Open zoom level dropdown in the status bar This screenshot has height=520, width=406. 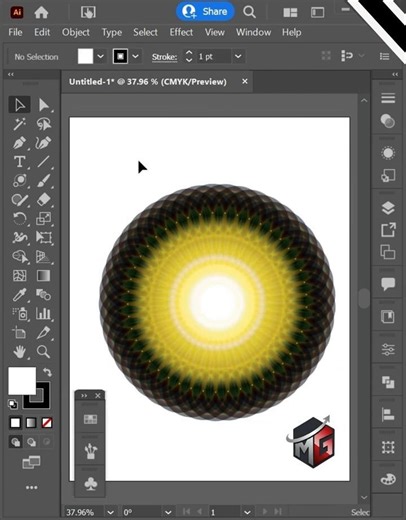(110, 512)
